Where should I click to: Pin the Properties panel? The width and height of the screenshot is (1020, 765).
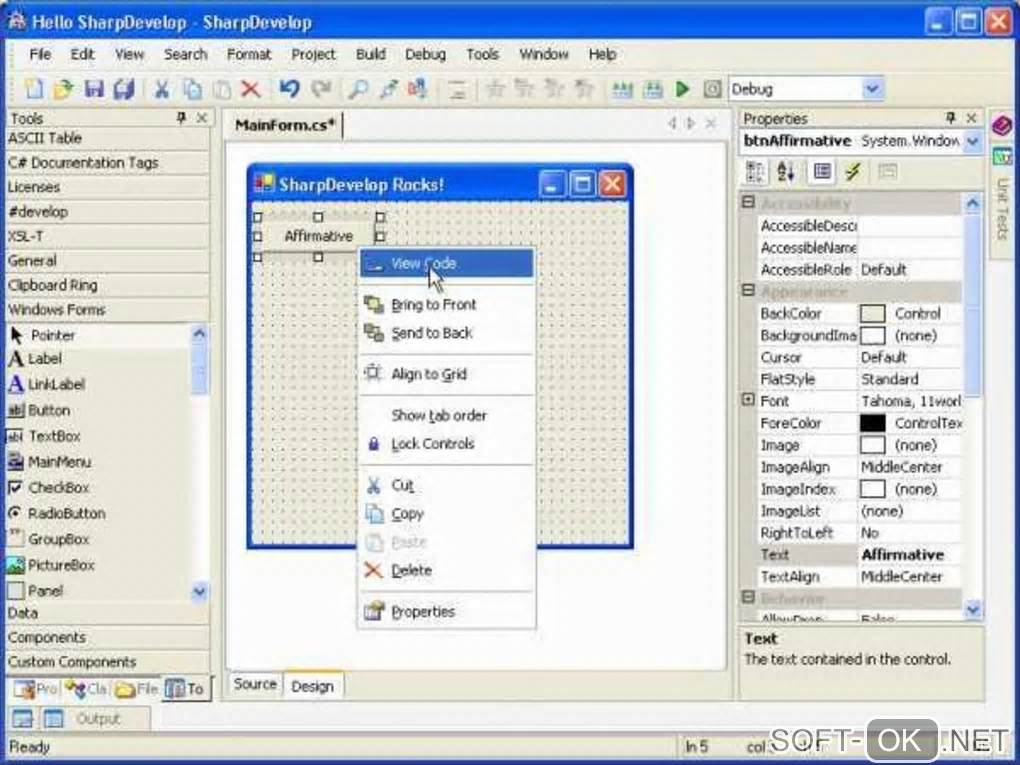pyautogui.click(x=950, y=118)
